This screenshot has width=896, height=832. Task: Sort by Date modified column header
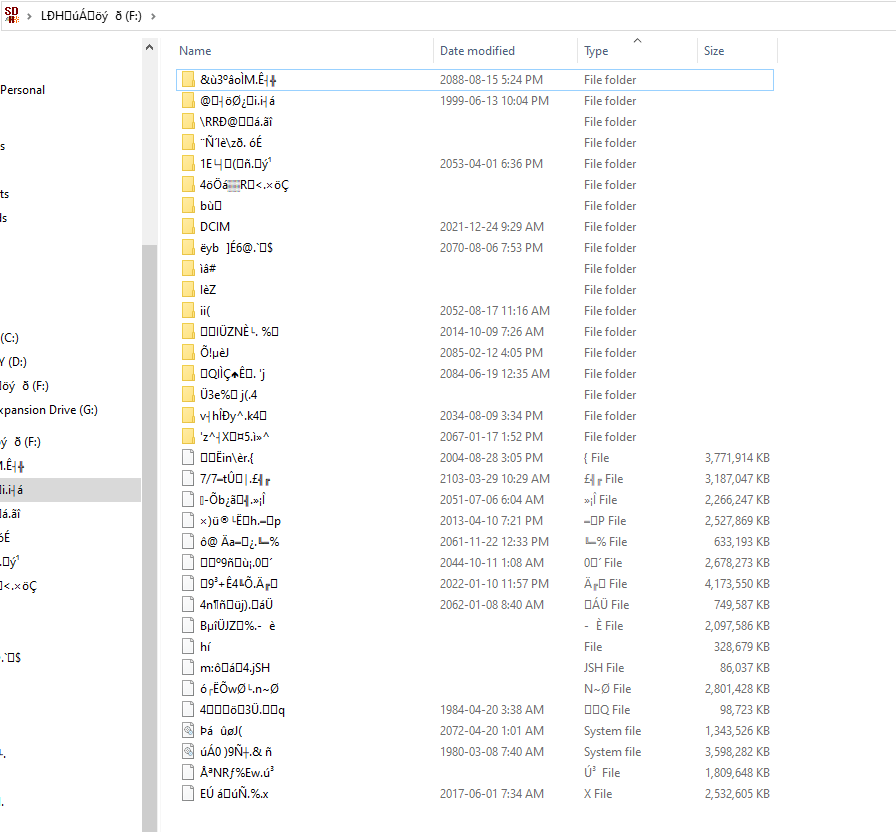coord(477,51)
